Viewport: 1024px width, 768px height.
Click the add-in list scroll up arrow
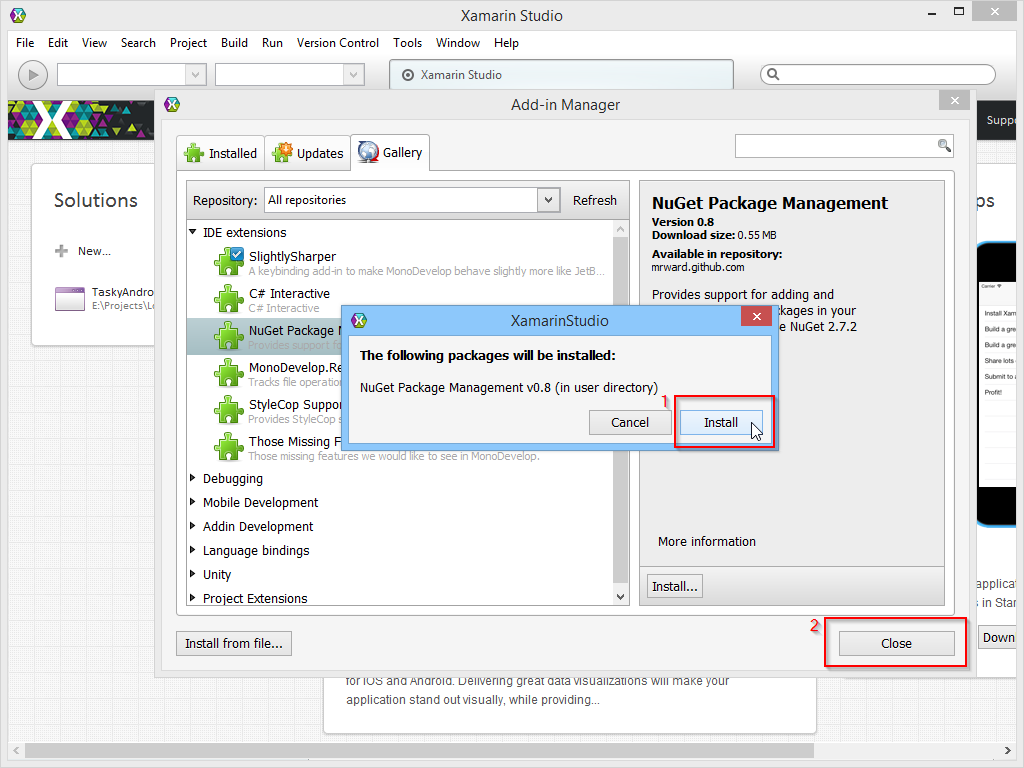620,229
